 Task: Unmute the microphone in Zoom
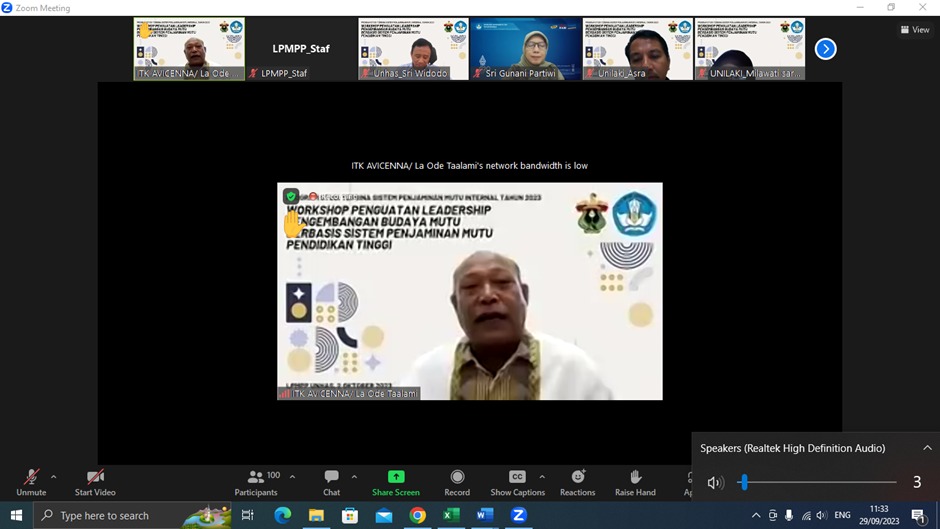pos(31,478)
